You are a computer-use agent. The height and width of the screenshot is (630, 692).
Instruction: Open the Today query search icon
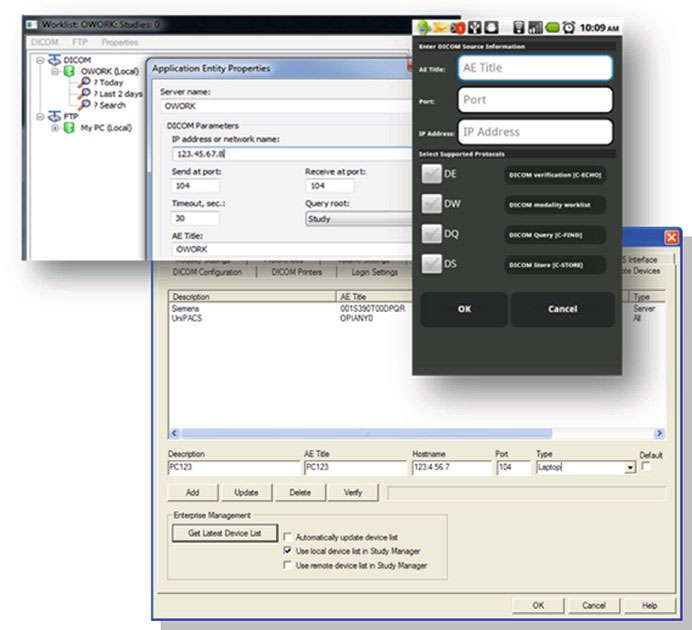point(86,83)
